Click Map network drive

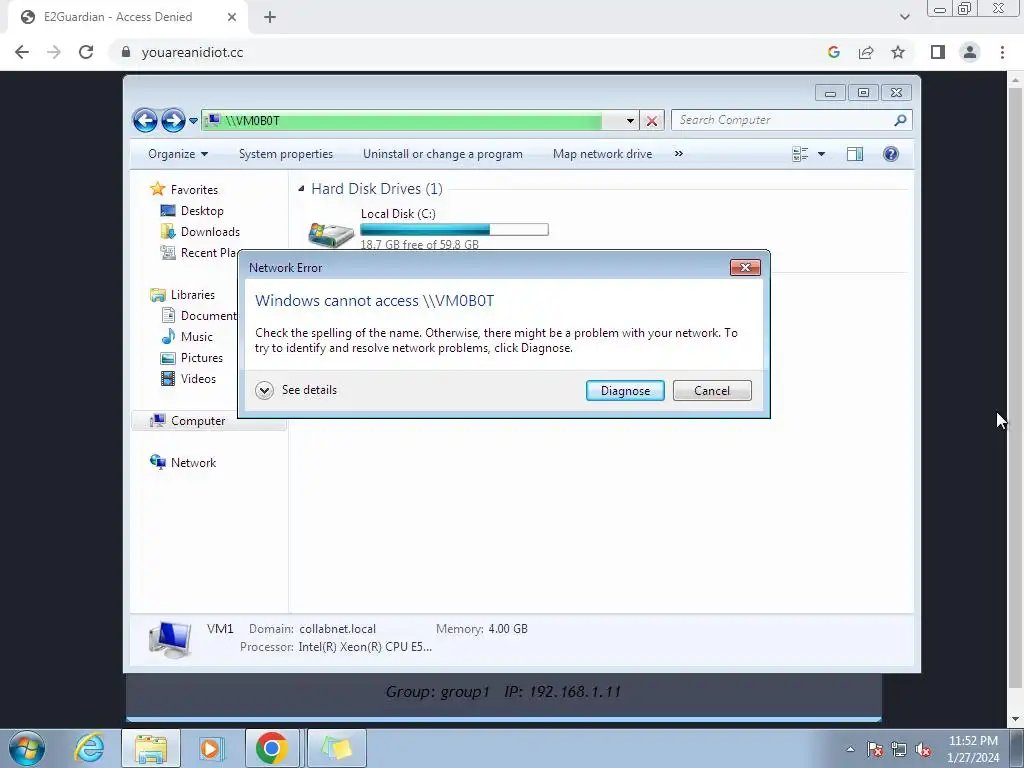[x=602, y=154]
